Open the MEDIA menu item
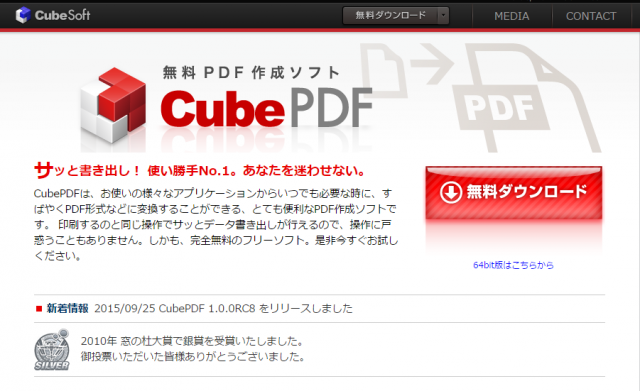640x391 pixels. (x=511, y=16)
